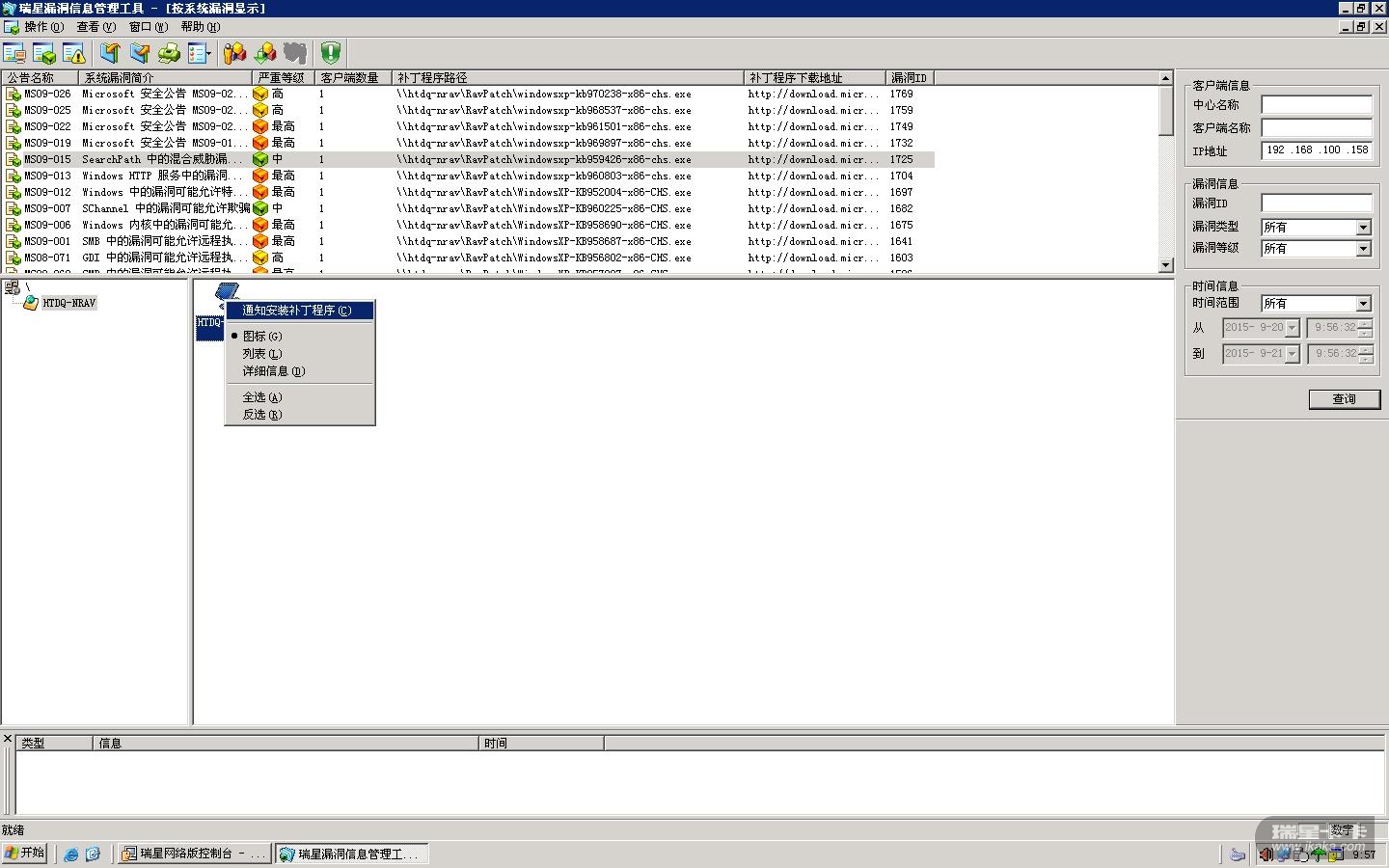Sort by the 严重等级 column header
Viewport: 1389px width, 868px height.
pos(284,77)
